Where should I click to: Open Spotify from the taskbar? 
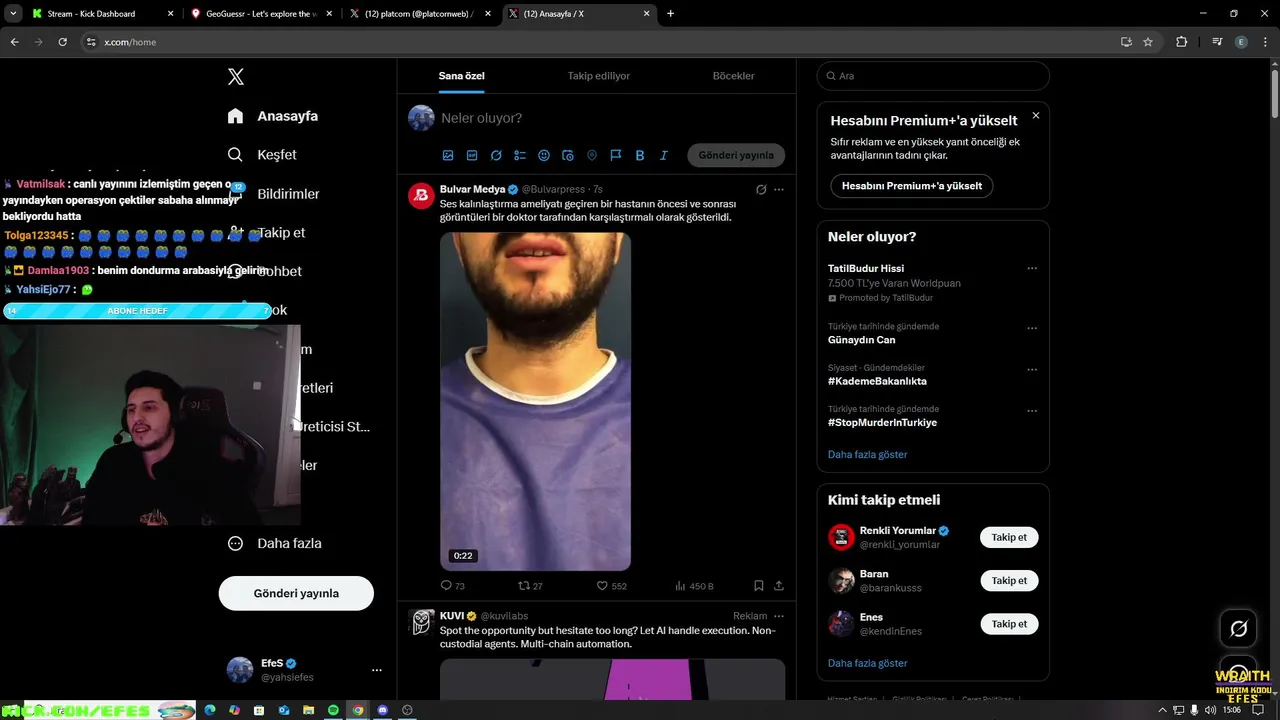click(333, 710)
